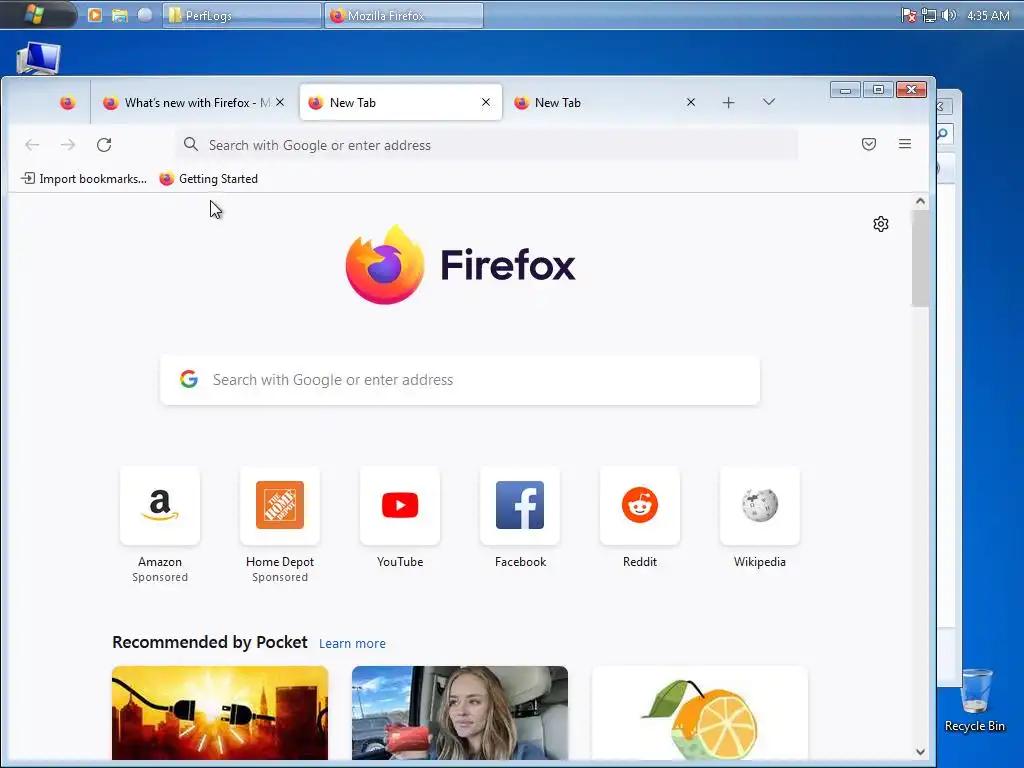Minimize the Firefox window
Image resolution: width=1024 pixels, height=768 pixels.
[x=845, y=89]
